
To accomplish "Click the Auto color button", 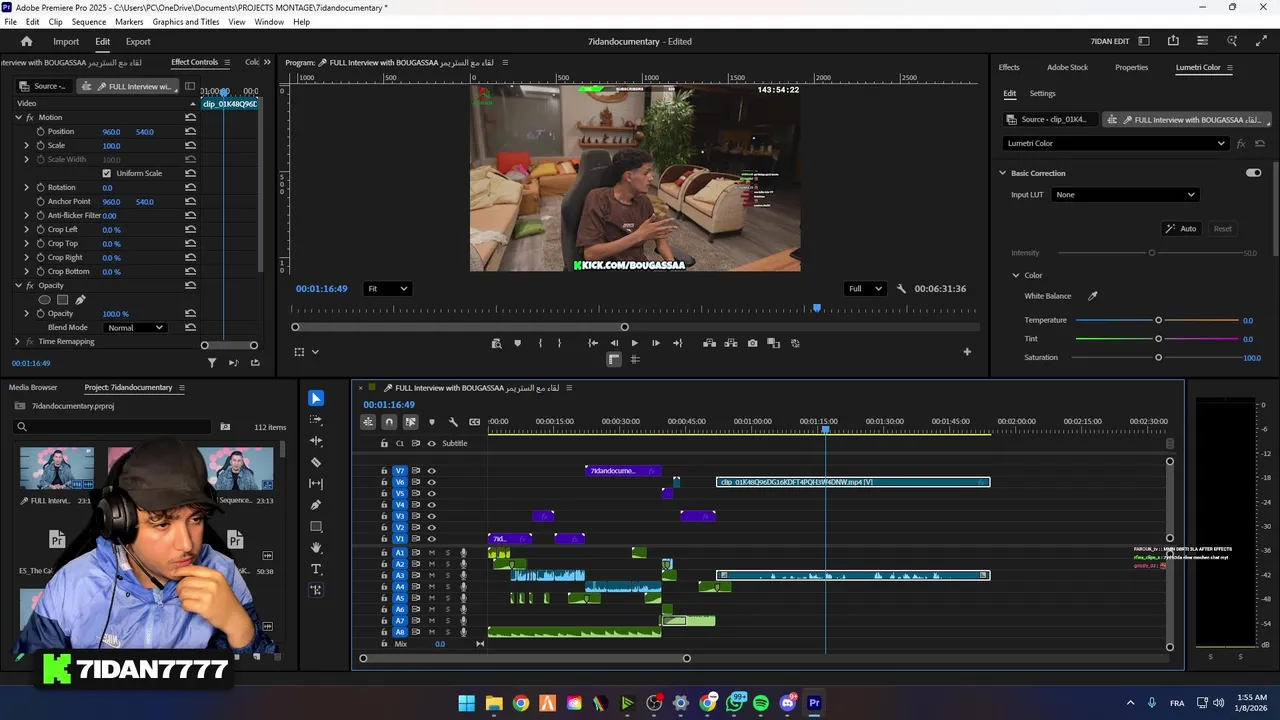I will tap(1181, 228).
